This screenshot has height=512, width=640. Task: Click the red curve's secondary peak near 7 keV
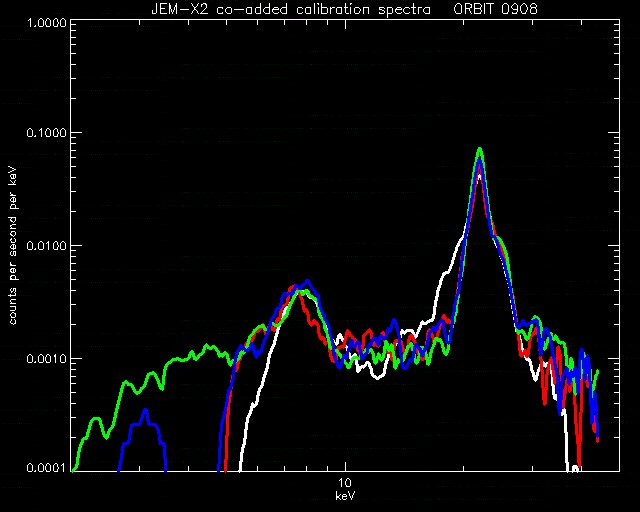295,287
